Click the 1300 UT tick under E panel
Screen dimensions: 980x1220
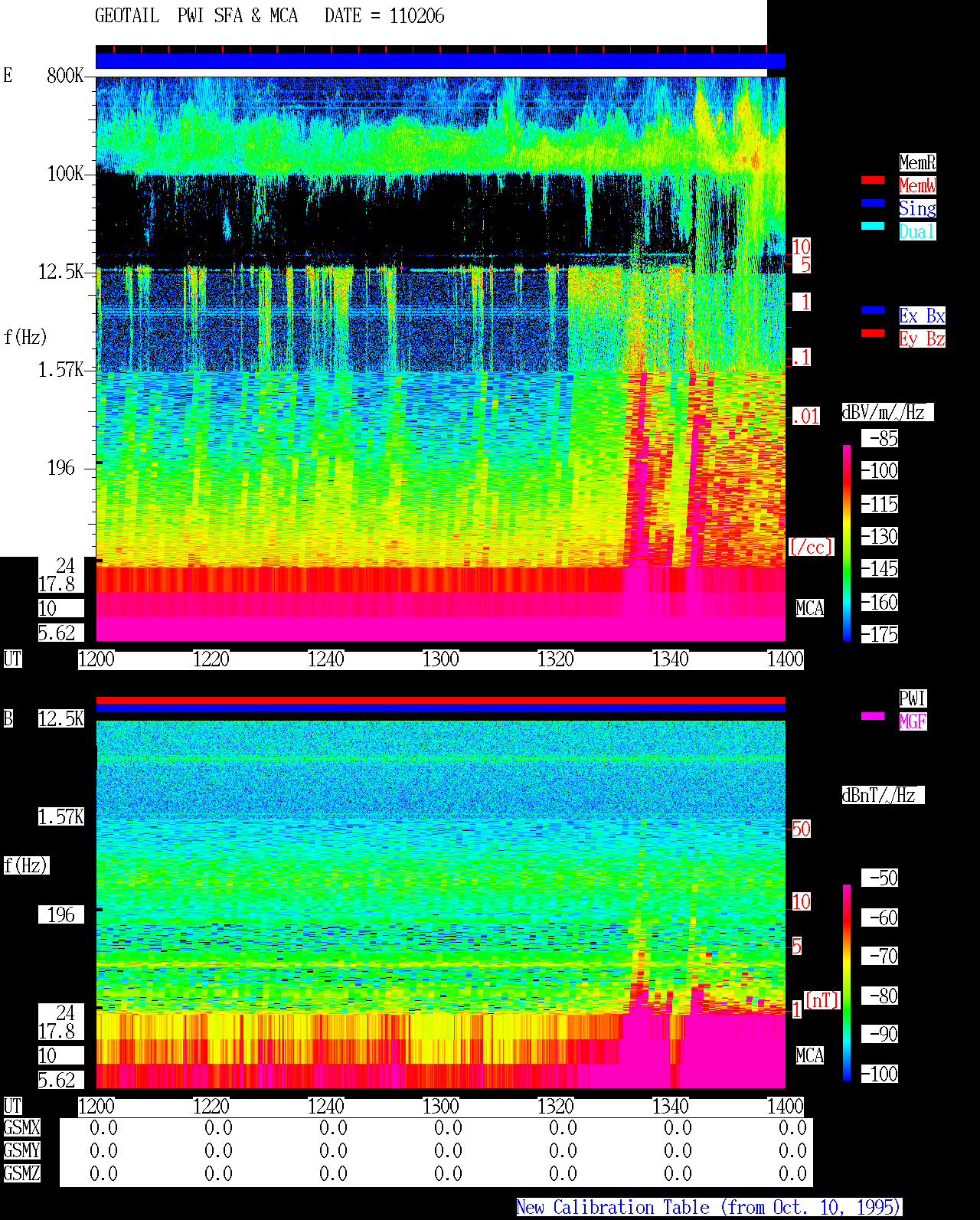tap(440, 659)
